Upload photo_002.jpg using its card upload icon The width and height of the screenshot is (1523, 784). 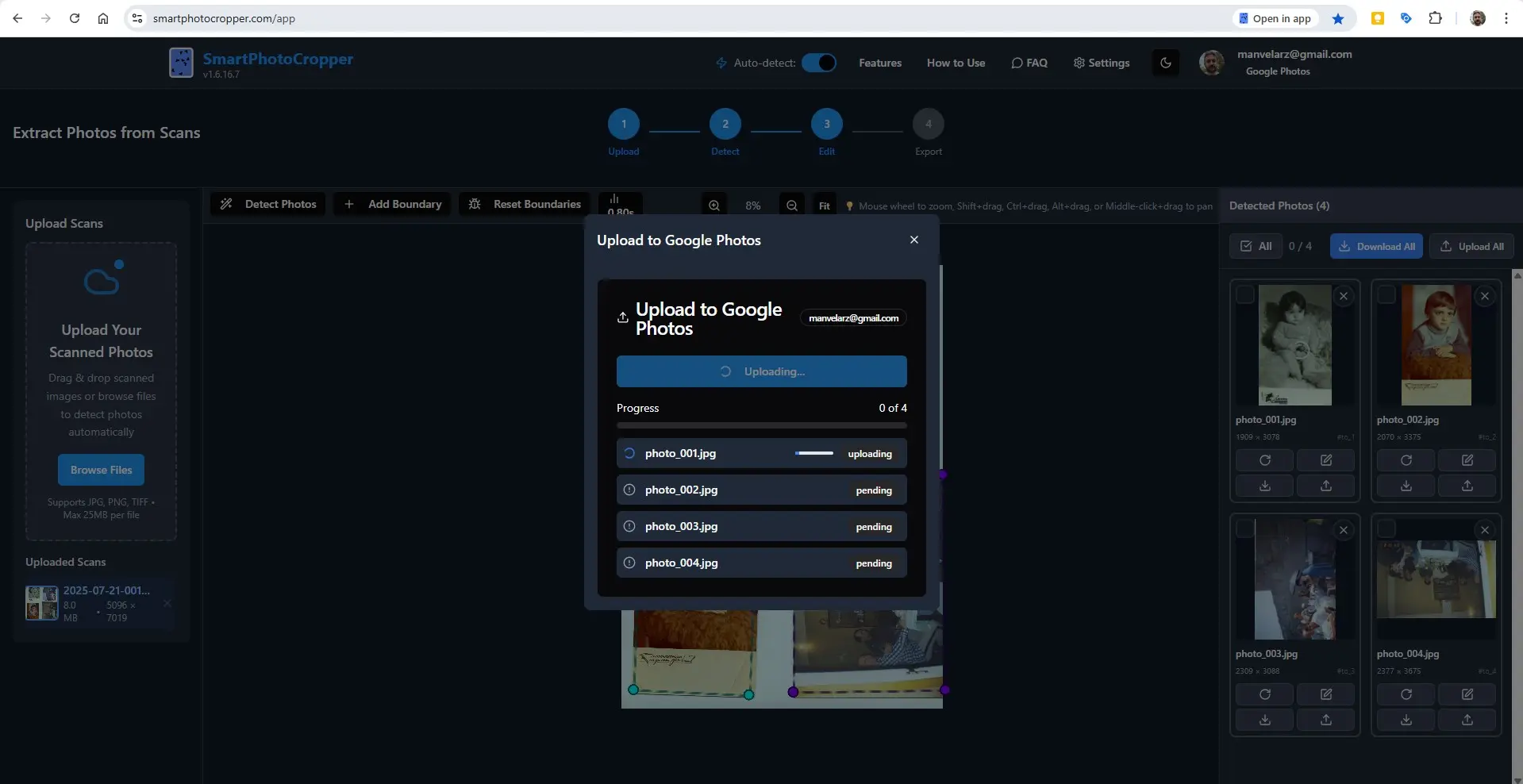point(1467,486)
